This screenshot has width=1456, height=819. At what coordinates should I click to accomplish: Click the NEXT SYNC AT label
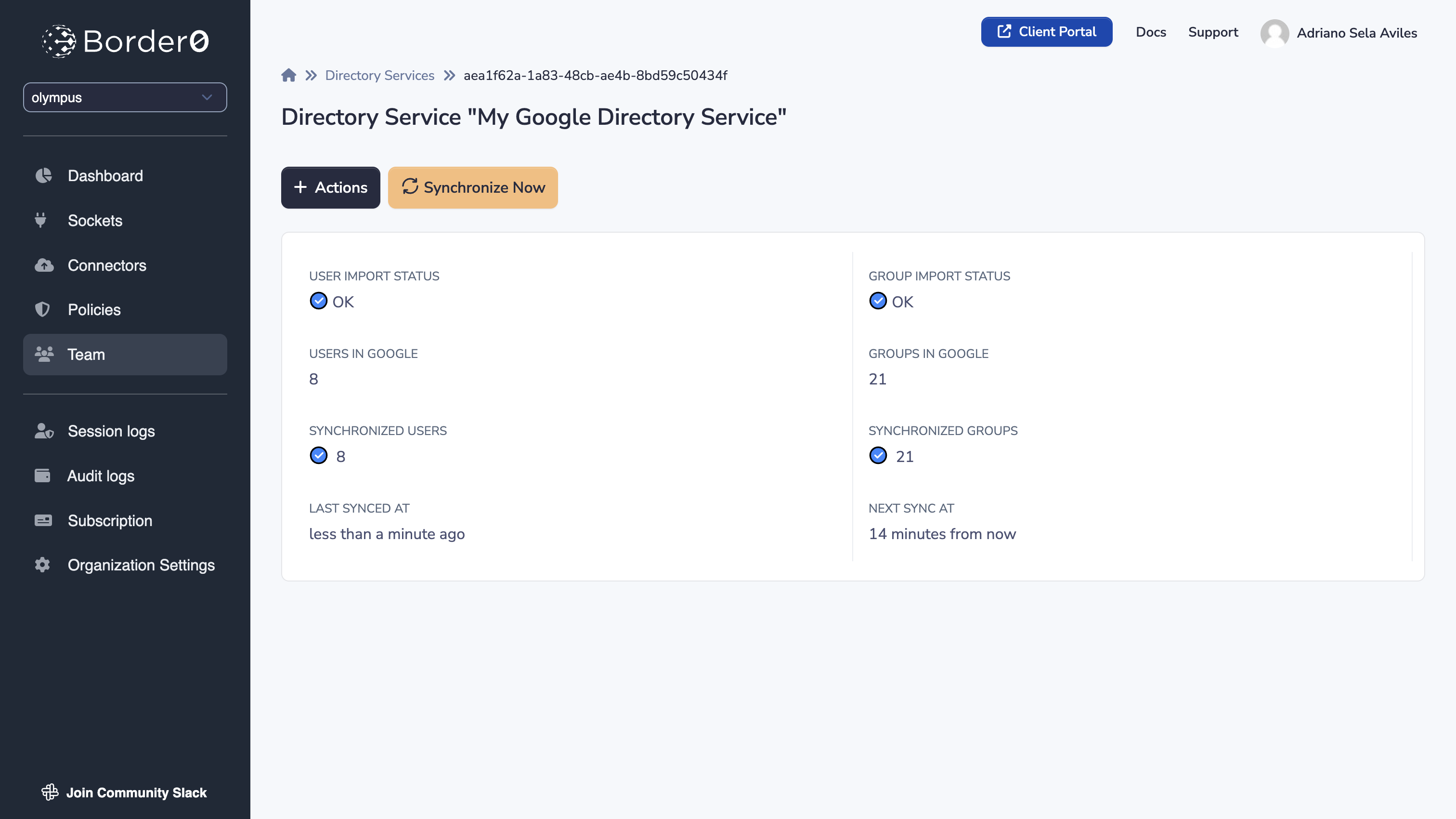tap(911, 508)
